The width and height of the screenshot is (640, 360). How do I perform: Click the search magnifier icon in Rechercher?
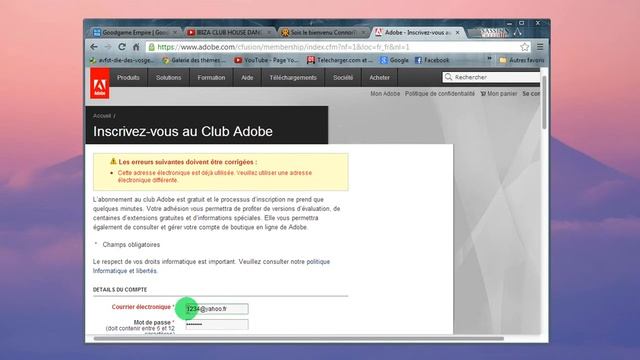pos(448,77)
